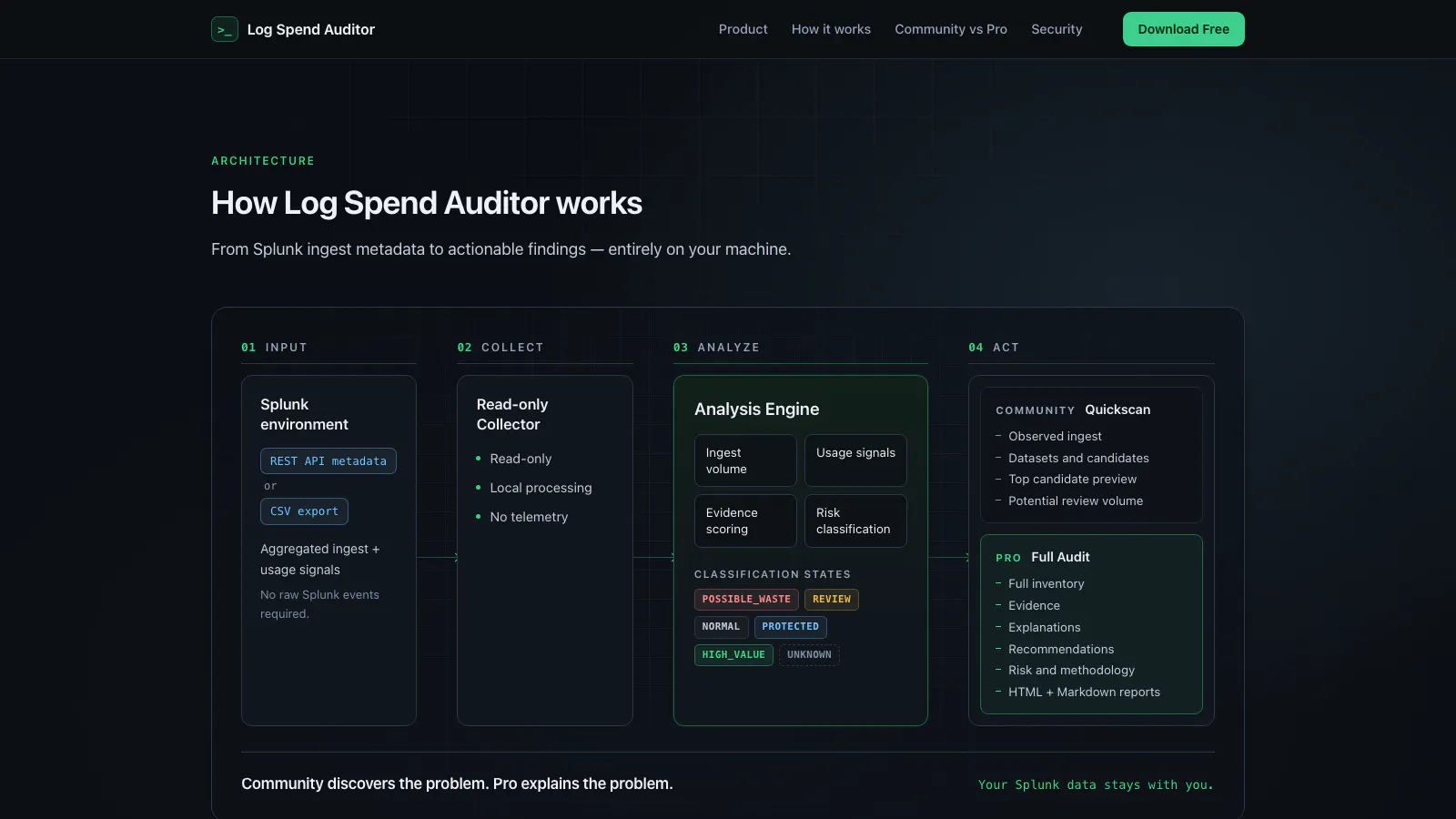This screenshot has width=1456, height=819.
Task: Open Community vs Pro nav link
Action: (951, 29)
